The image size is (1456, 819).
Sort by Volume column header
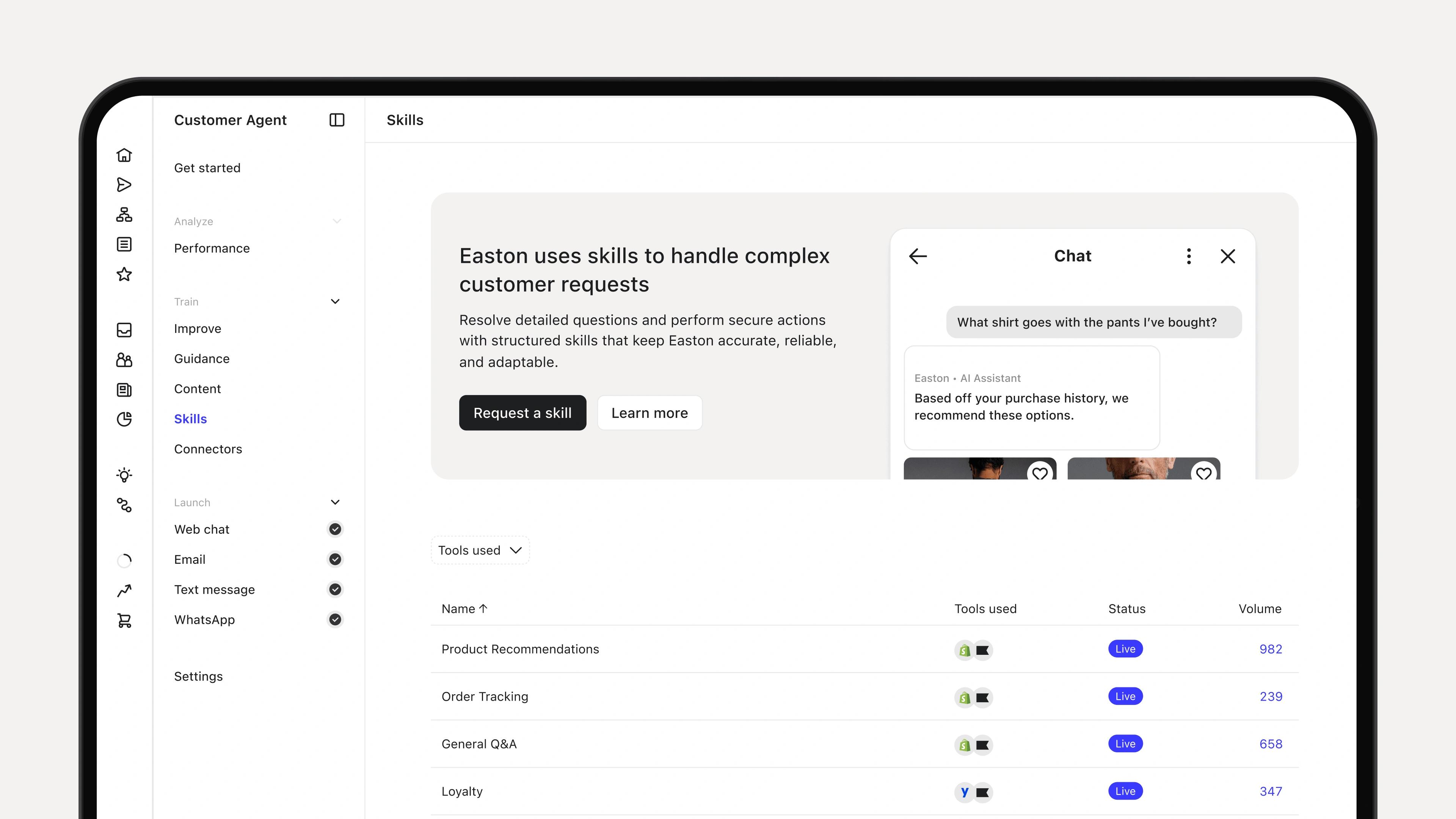(x=1260, y=609)
